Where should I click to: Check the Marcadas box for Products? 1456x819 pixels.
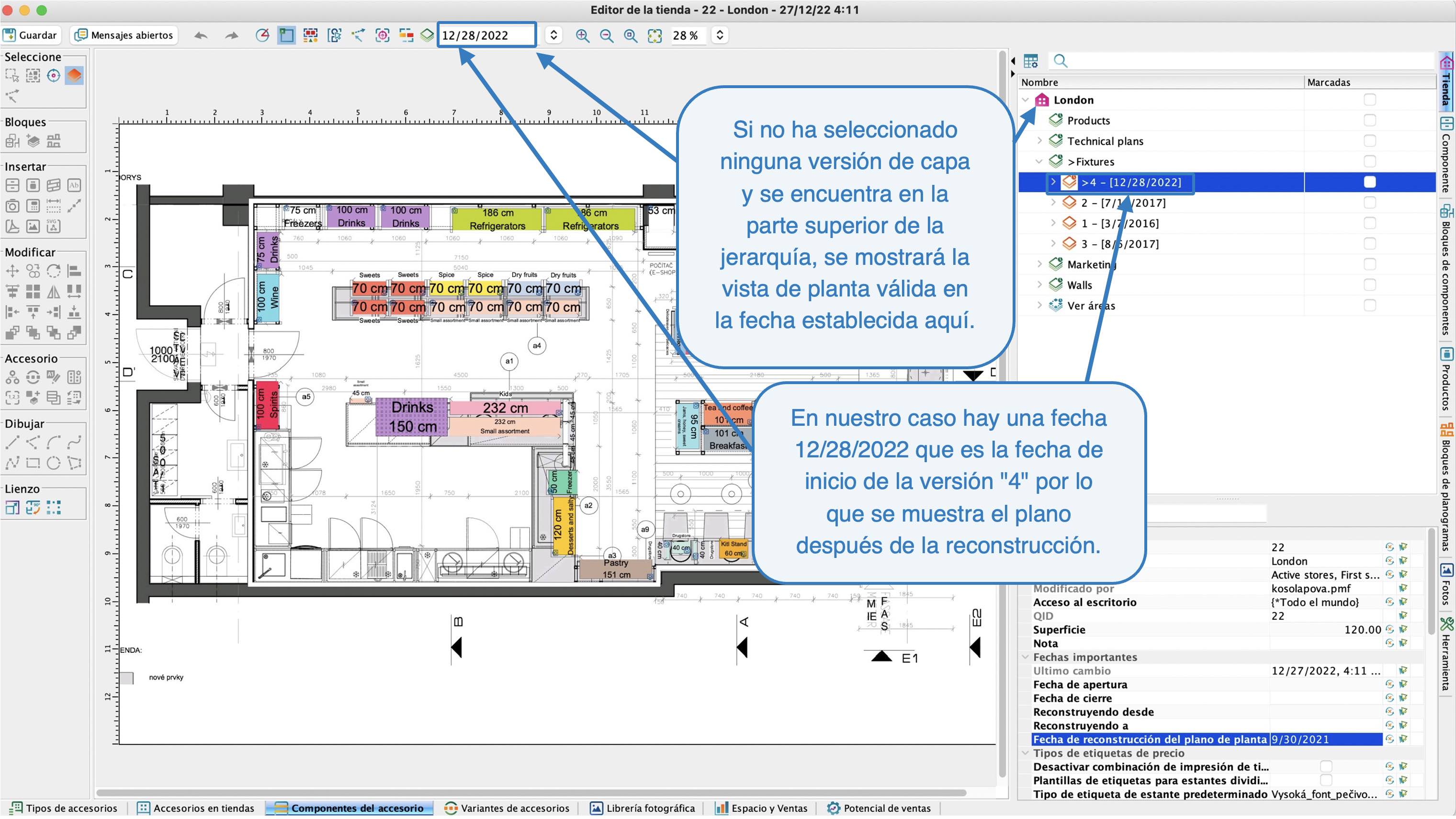coord(1369,120)
